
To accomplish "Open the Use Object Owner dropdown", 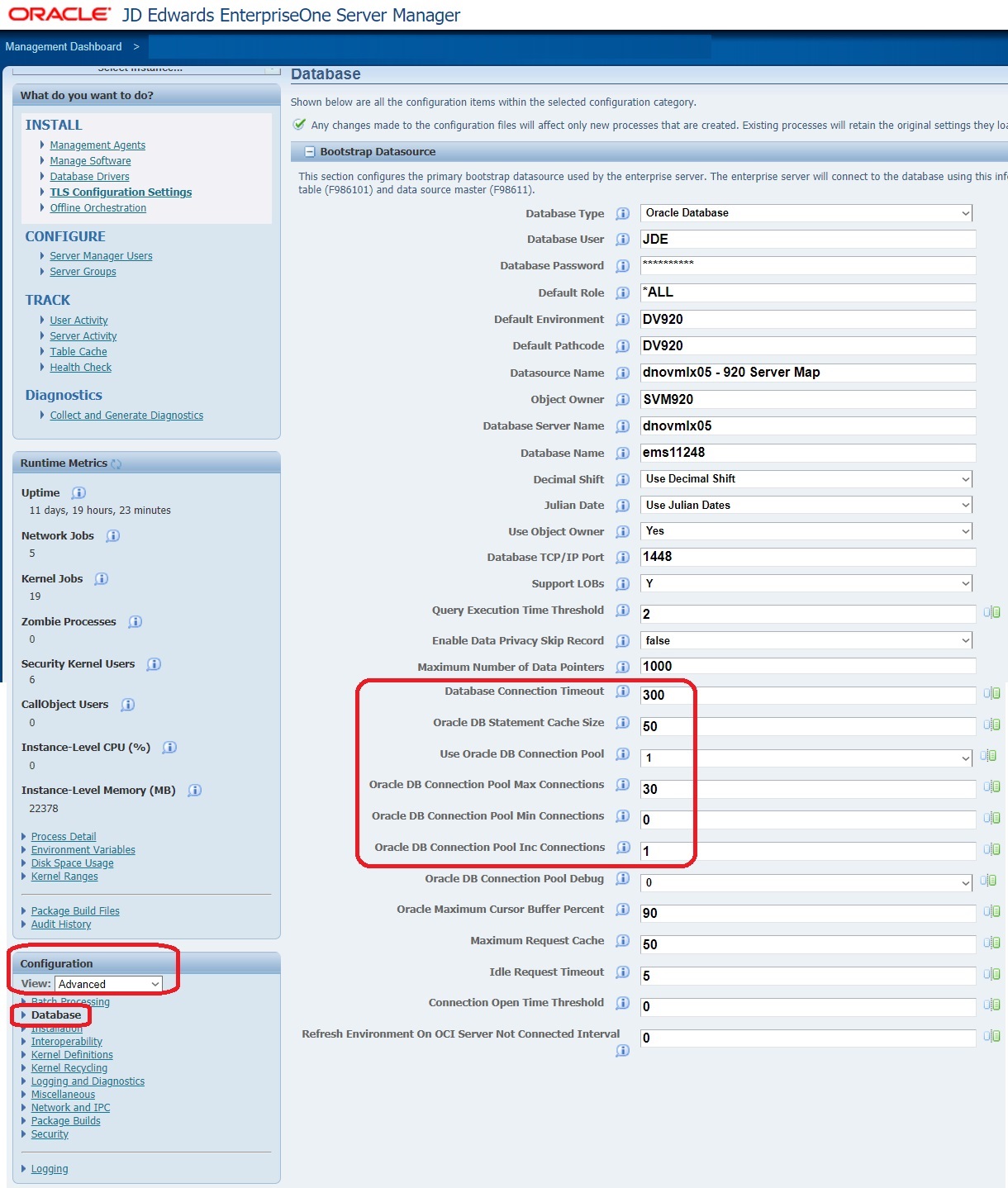I will tap(806, 531).
